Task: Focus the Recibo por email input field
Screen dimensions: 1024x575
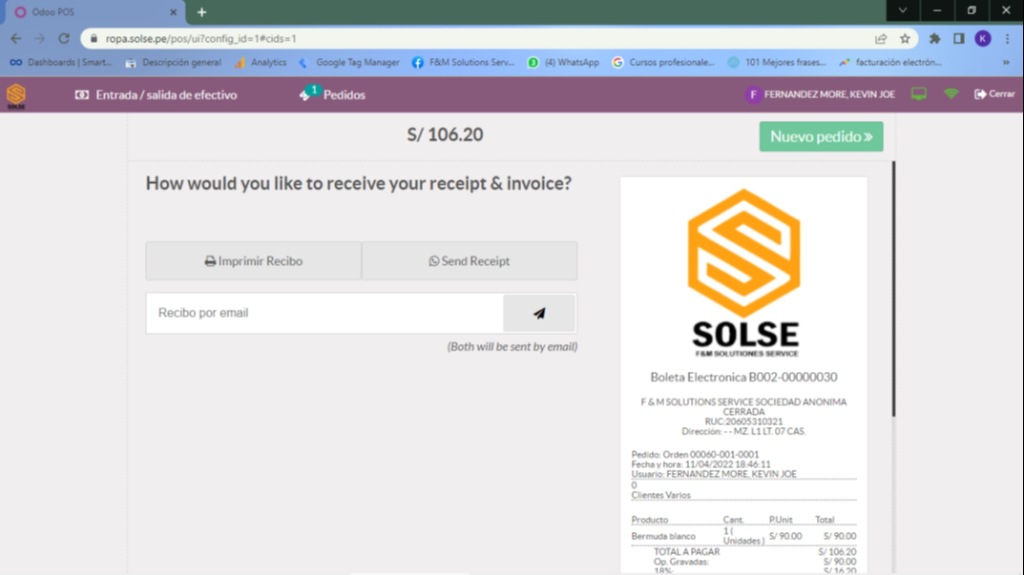Action: 325,313
